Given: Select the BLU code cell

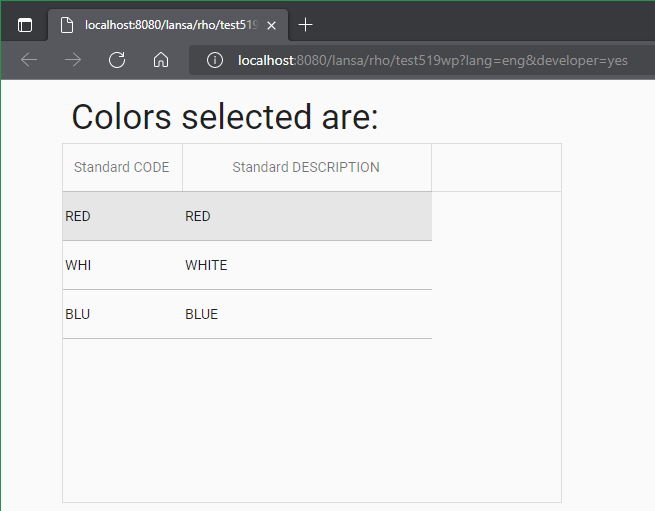Looking at the screenshot, I should 122,314.
